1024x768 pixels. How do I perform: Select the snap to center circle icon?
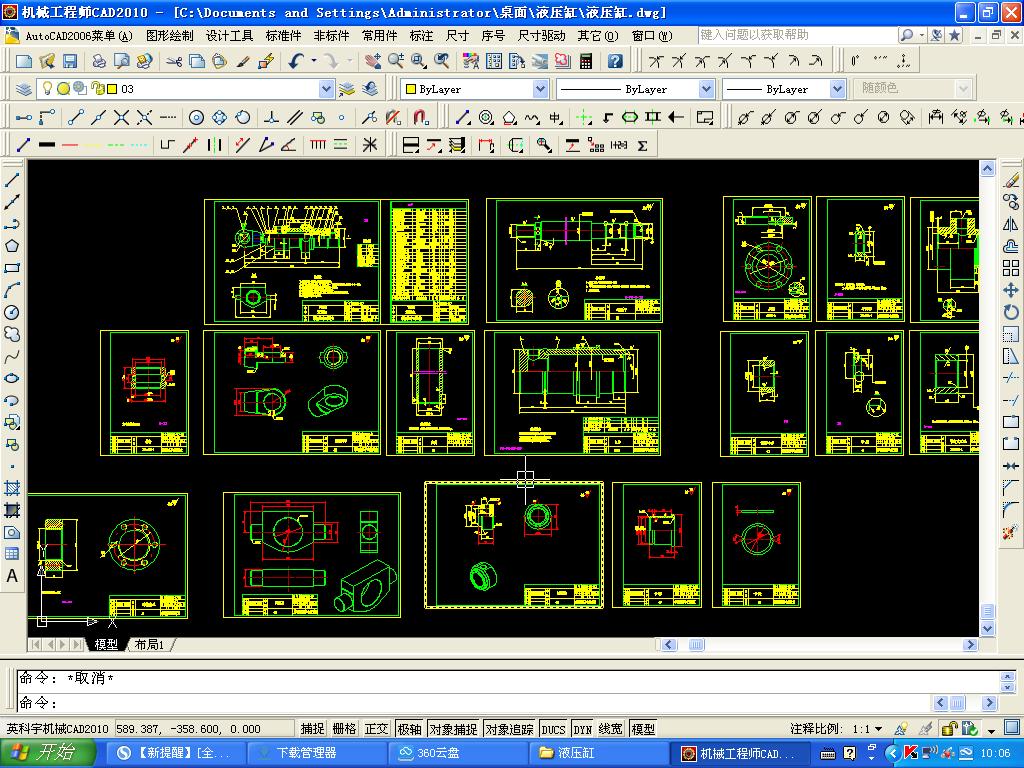(196, 117)
